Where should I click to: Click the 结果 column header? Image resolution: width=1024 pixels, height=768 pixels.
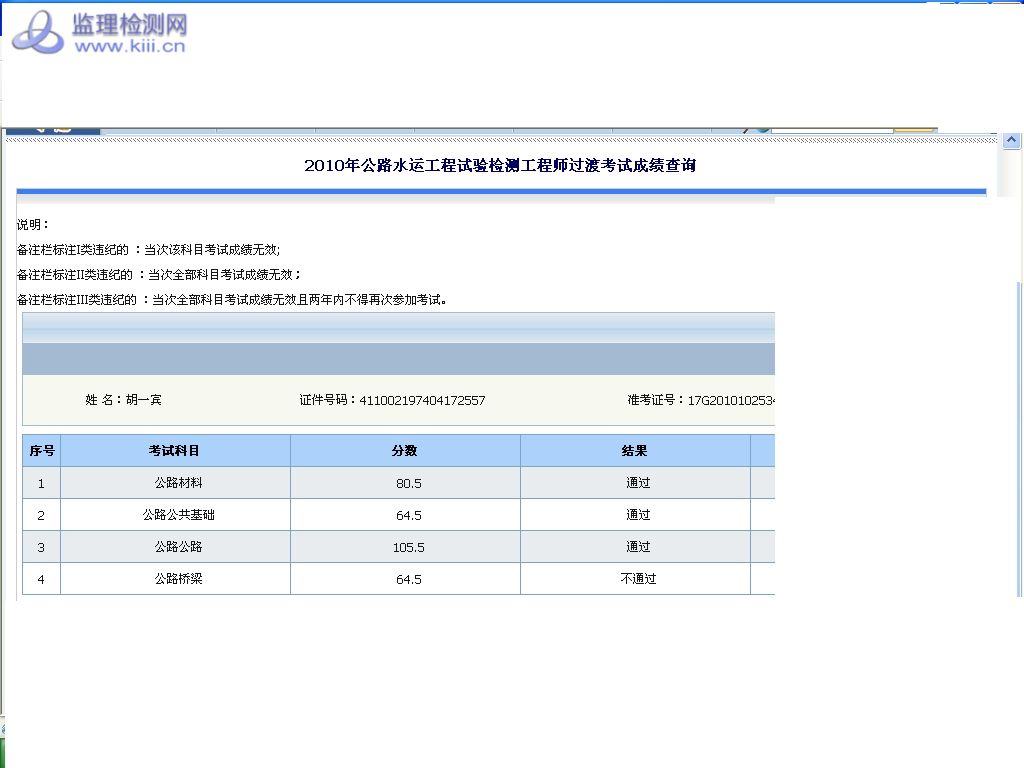pos(635,451)
